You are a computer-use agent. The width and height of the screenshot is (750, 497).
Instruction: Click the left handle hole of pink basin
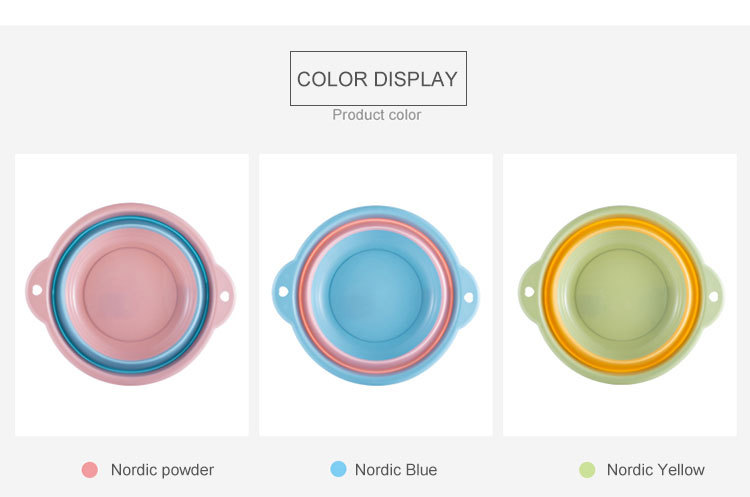(x=37, y=290)
